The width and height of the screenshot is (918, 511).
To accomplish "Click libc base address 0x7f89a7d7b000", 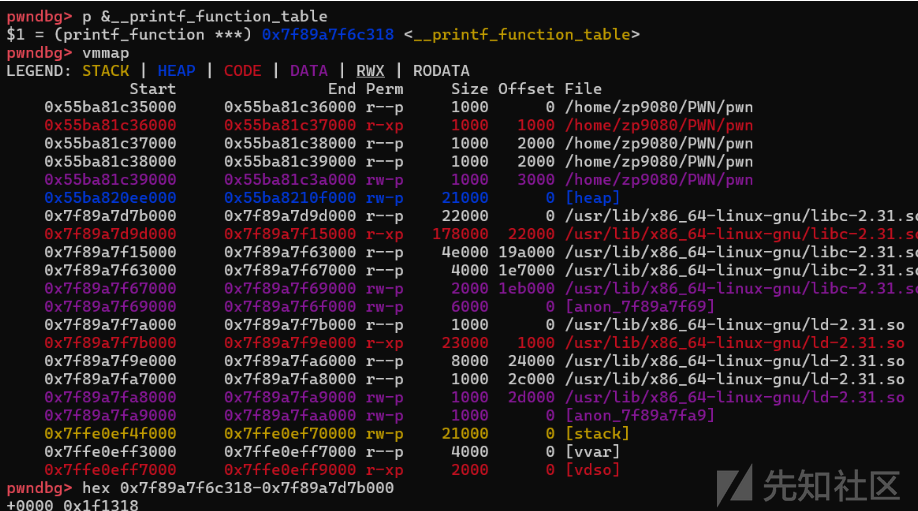I will 110,216.
